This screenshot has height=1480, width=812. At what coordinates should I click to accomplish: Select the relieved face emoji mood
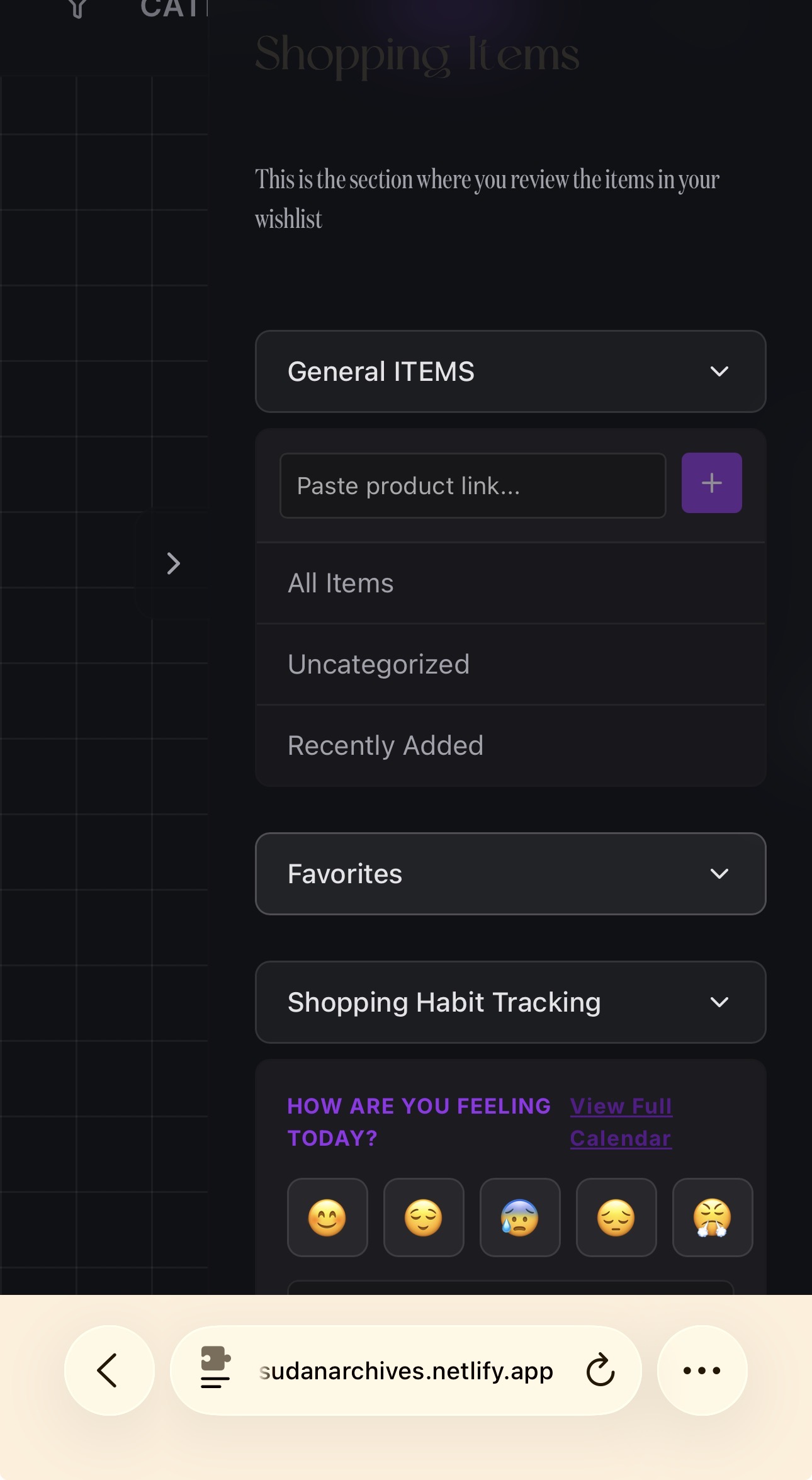424,1217
